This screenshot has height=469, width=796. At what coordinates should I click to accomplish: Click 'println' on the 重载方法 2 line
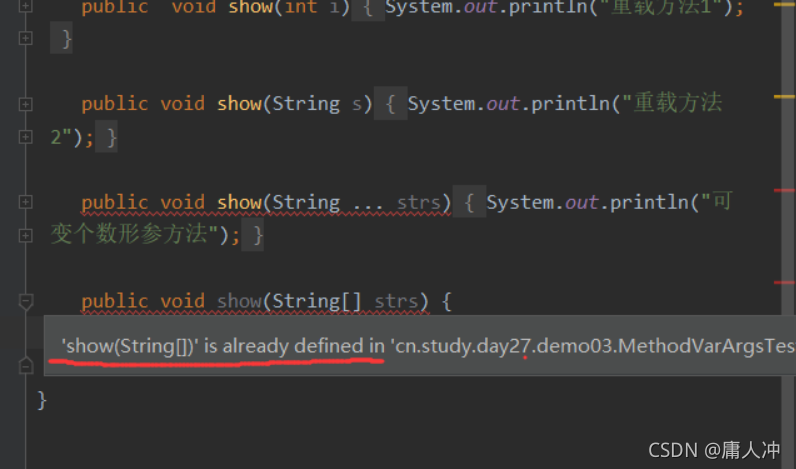[x=570, y=104]
